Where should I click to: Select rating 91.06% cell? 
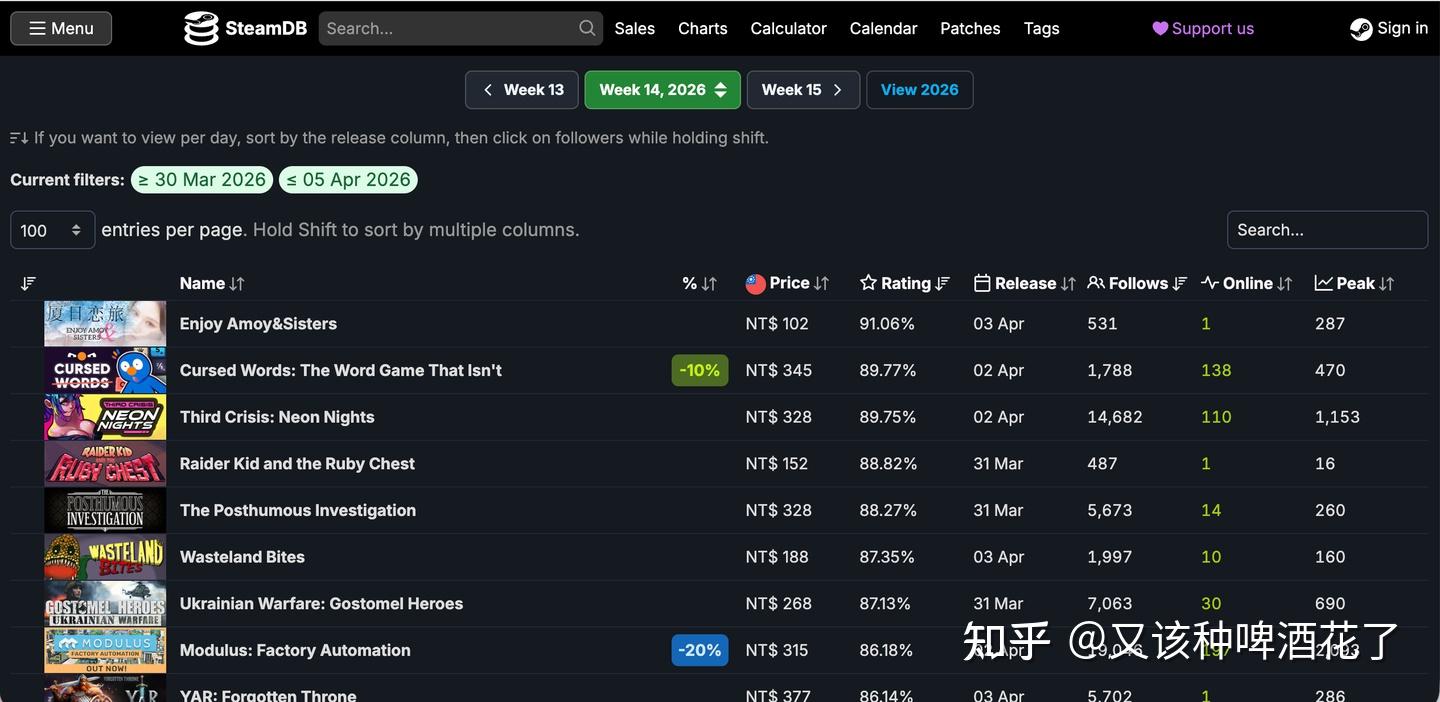887,324
